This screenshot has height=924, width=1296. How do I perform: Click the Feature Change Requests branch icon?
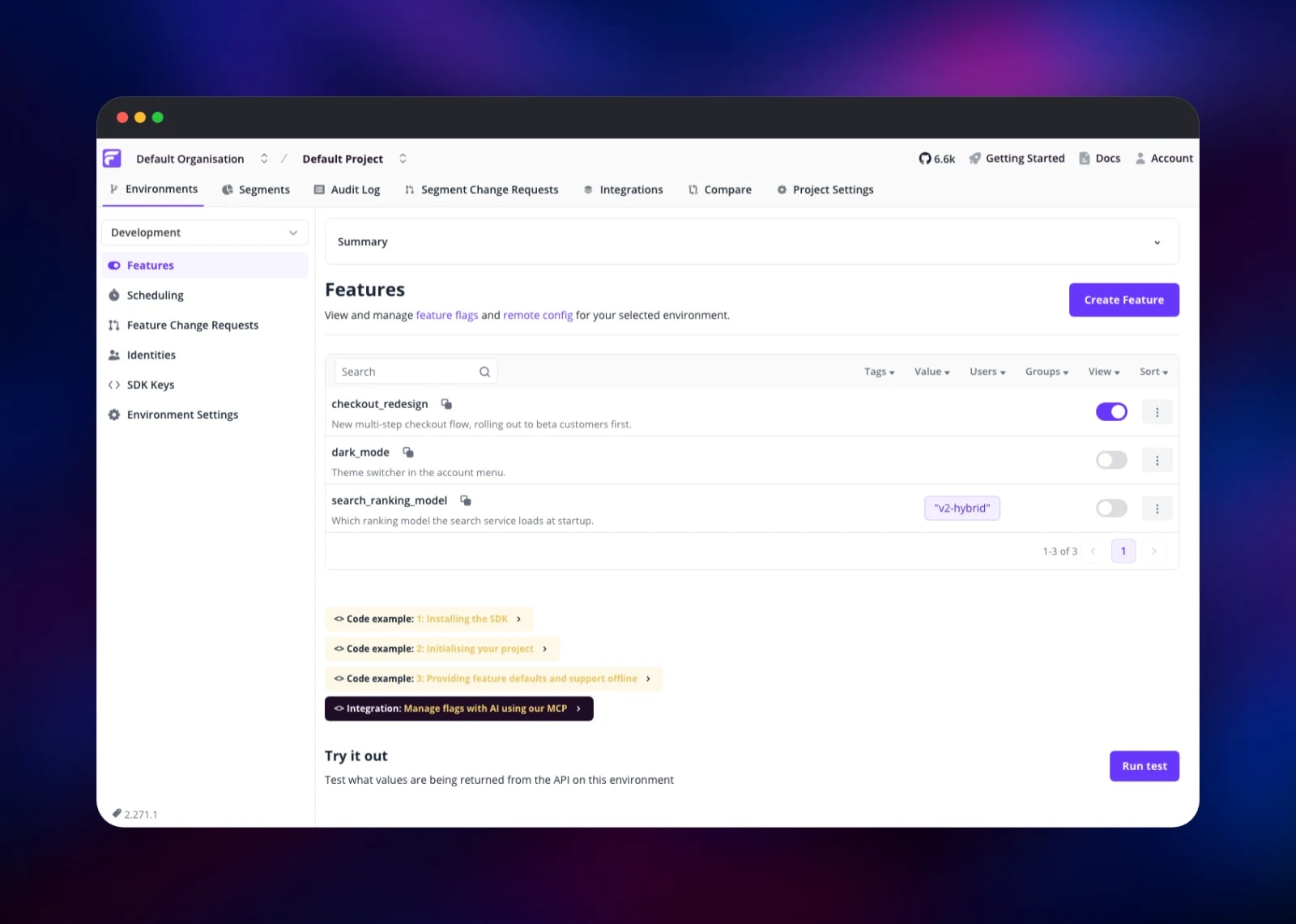pyautogui.click(x=114, y=326)
